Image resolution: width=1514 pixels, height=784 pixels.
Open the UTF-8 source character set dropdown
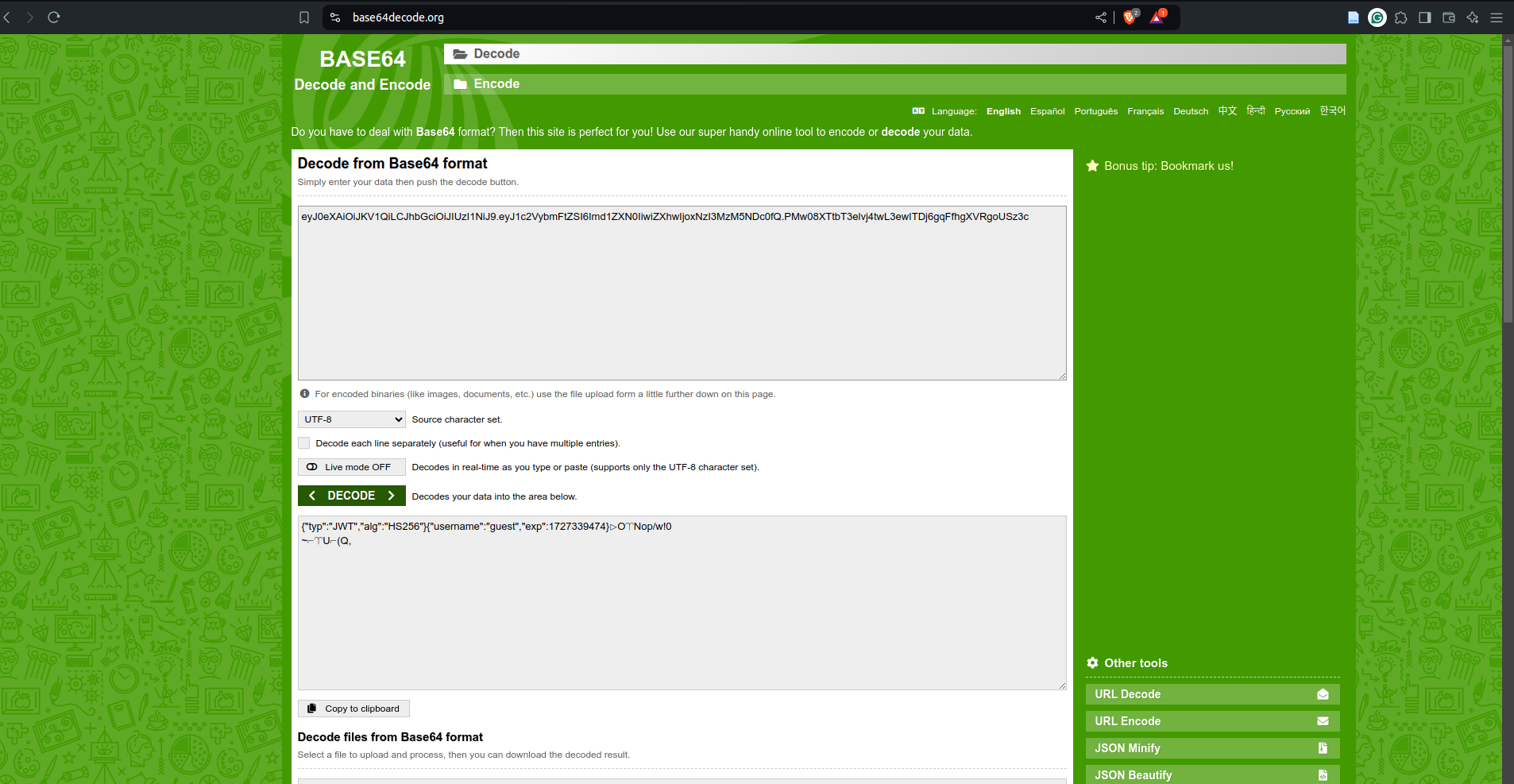coord(351,419)
